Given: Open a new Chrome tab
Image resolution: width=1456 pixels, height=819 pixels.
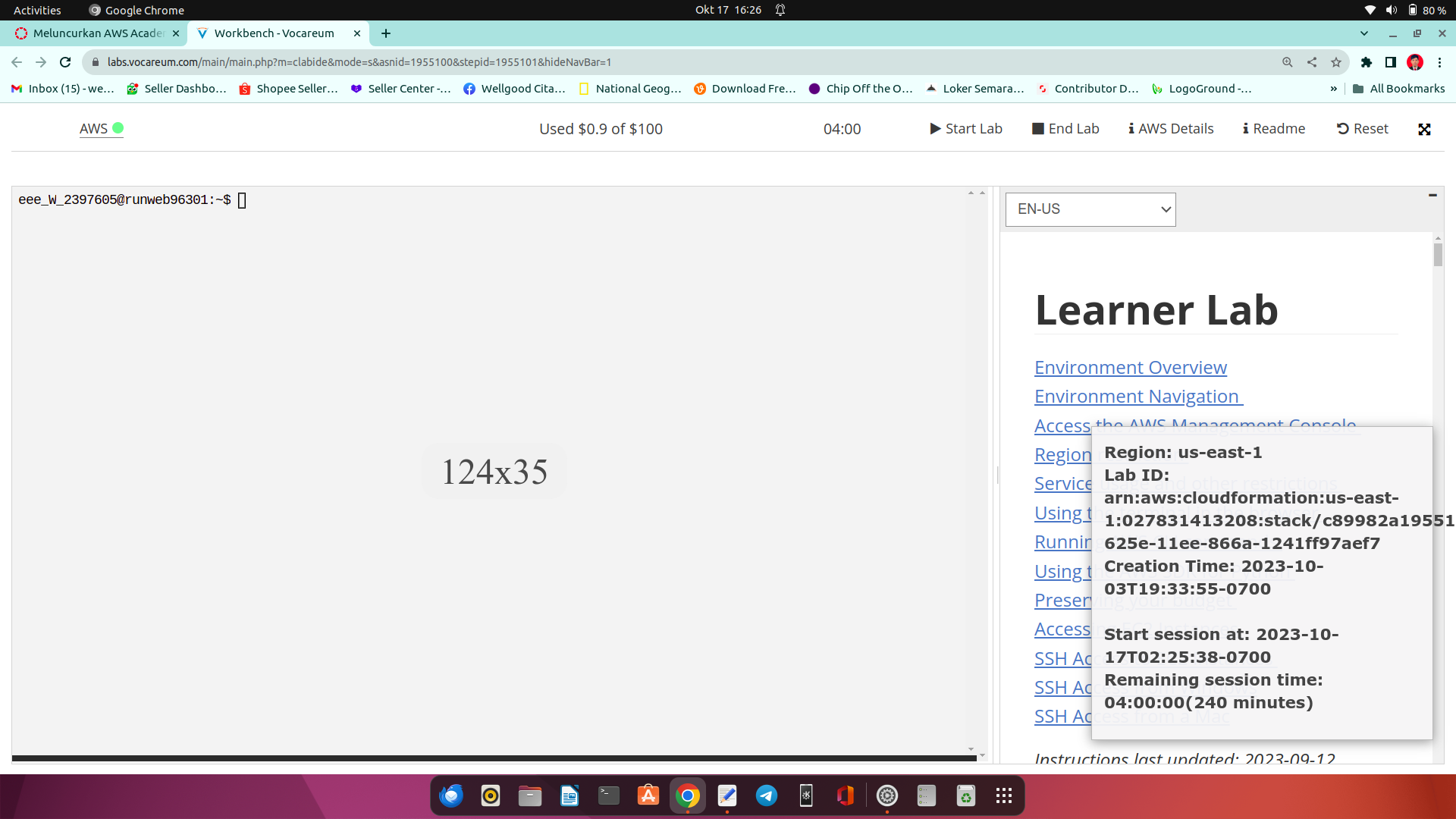Looking at the screenshot, I should (x=386, y=33).
